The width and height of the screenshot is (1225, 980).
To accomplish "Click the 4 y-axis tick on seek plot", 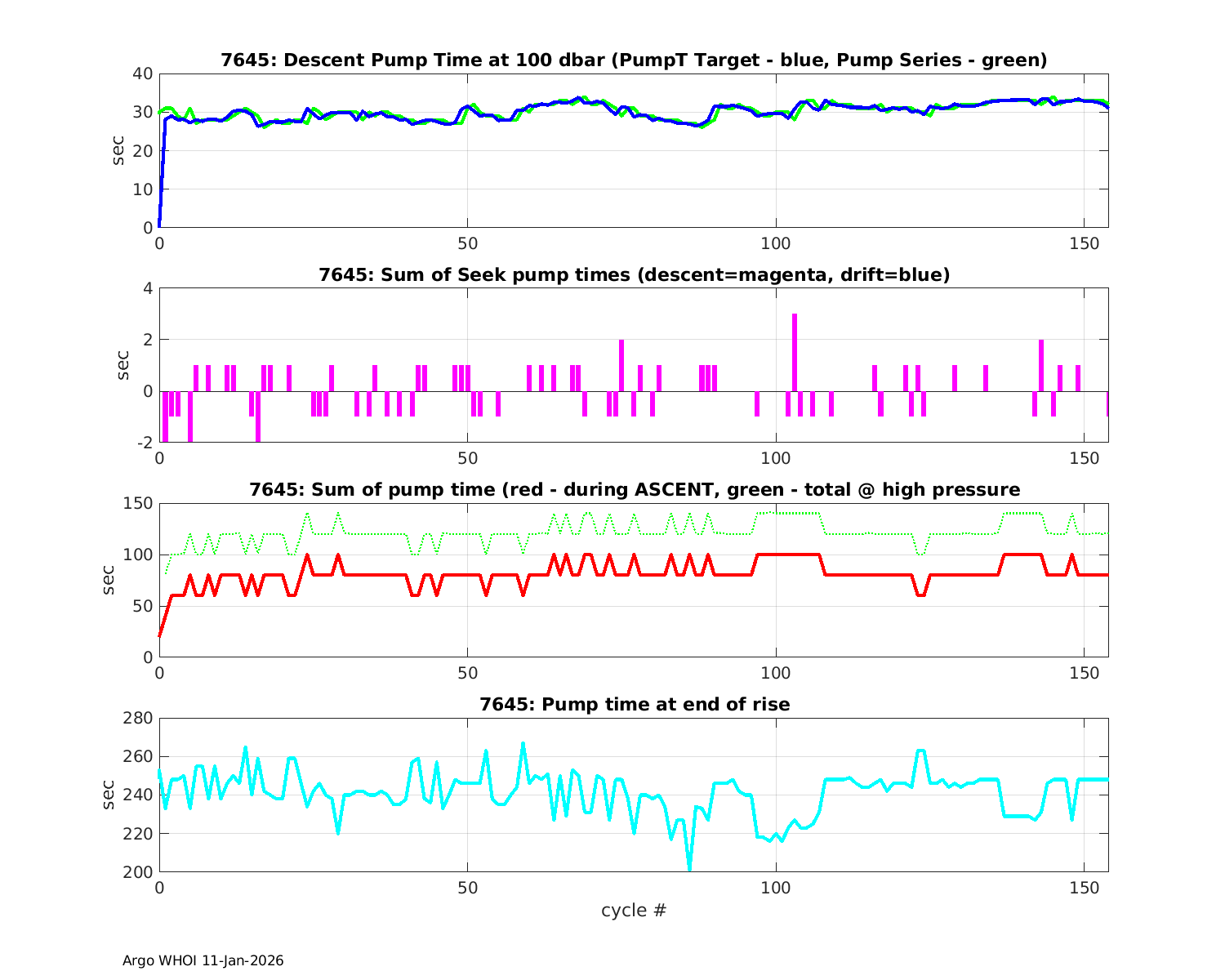I will coord(147,288).
